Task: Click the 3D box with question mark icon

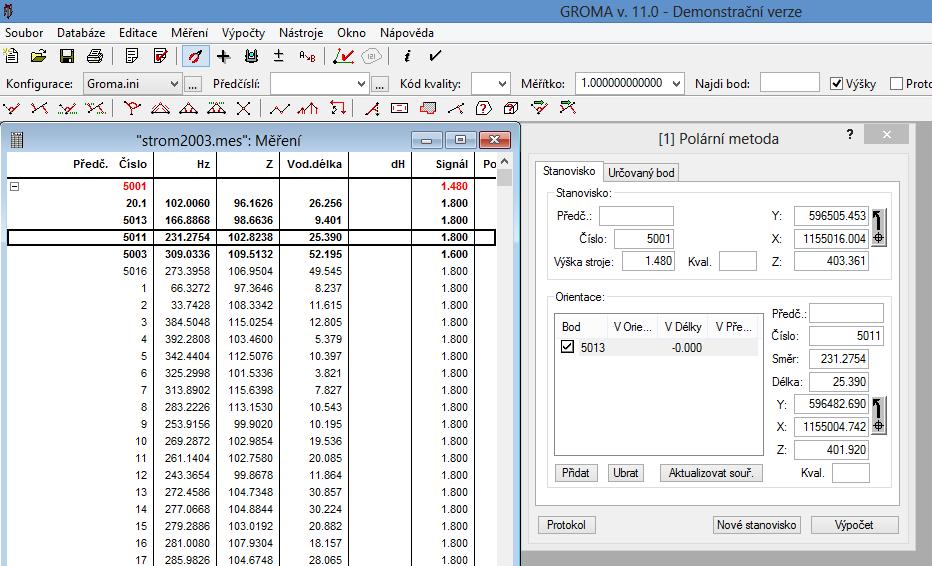Action: [511, 108]
